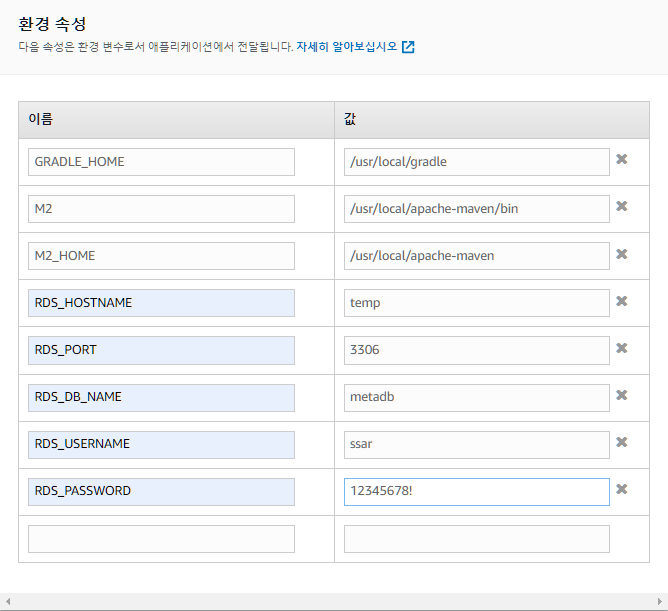Edit the /usr/local/gradle value field
Screen dimensions: 668x611
(477, 162)
